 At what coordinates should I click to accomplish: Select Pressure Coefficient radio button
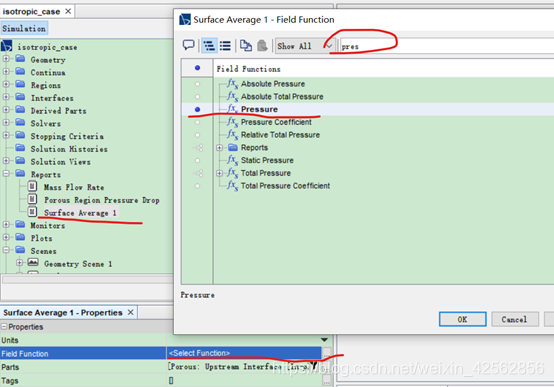tap(198, 122)
